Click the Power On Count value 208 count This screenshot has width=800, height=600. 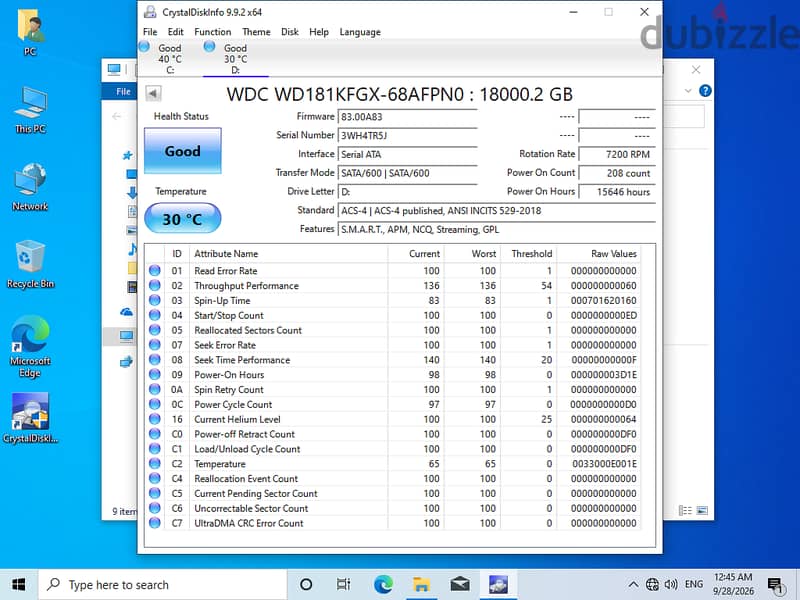pyautogui.click(x=616, y=173)
